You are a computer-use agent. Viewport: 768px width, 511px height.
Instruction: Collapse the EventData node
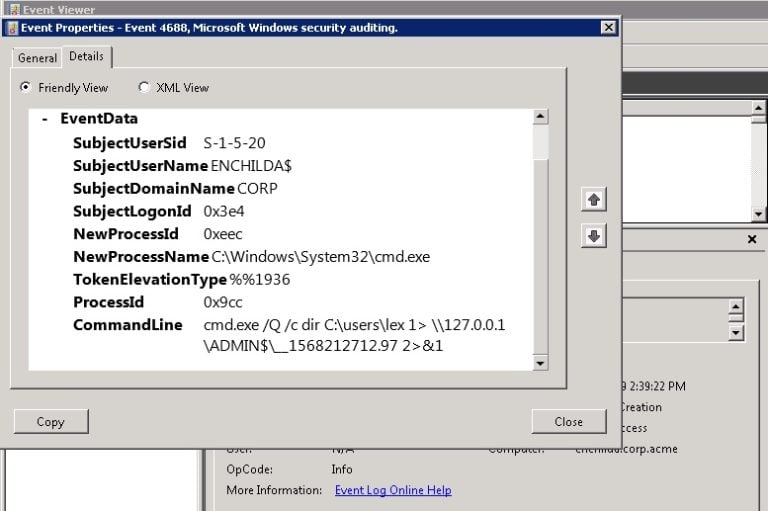pyautogui.click(x=45, y=118)
